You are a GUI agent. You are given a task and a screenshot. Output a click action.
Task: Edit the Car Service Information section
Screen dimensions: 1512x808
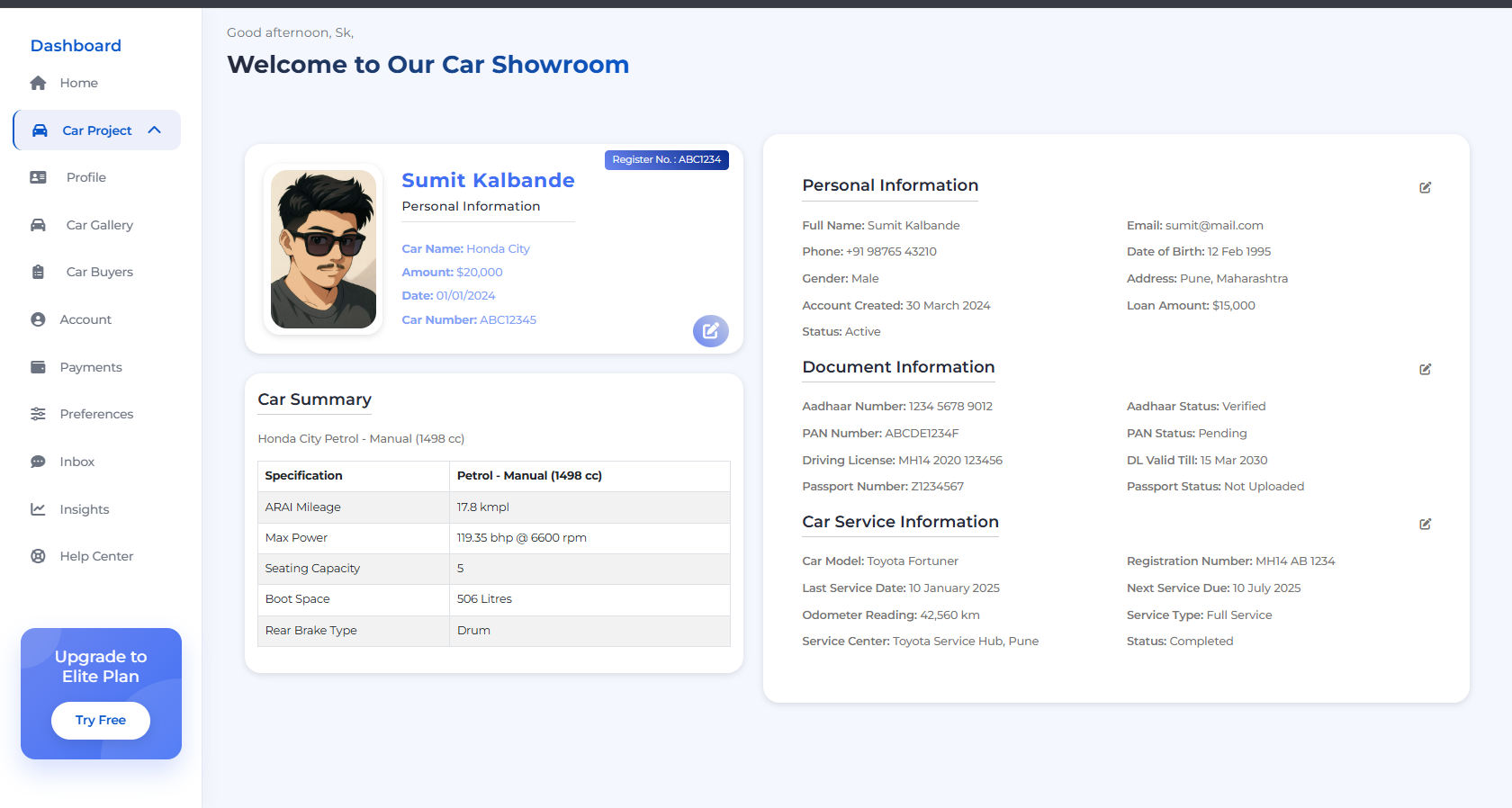click(x=1425, y=524)
